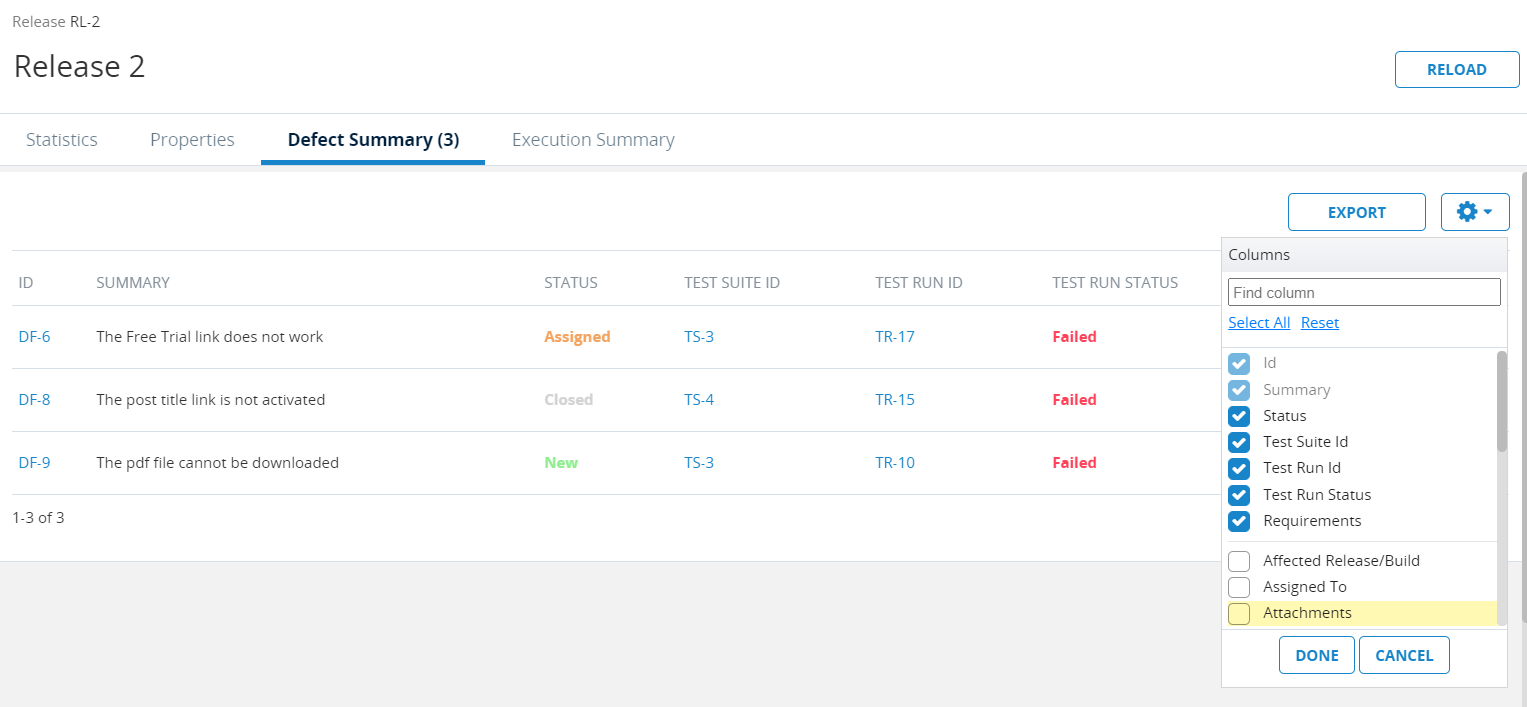Focus the Find column search field

[1364, 292]
